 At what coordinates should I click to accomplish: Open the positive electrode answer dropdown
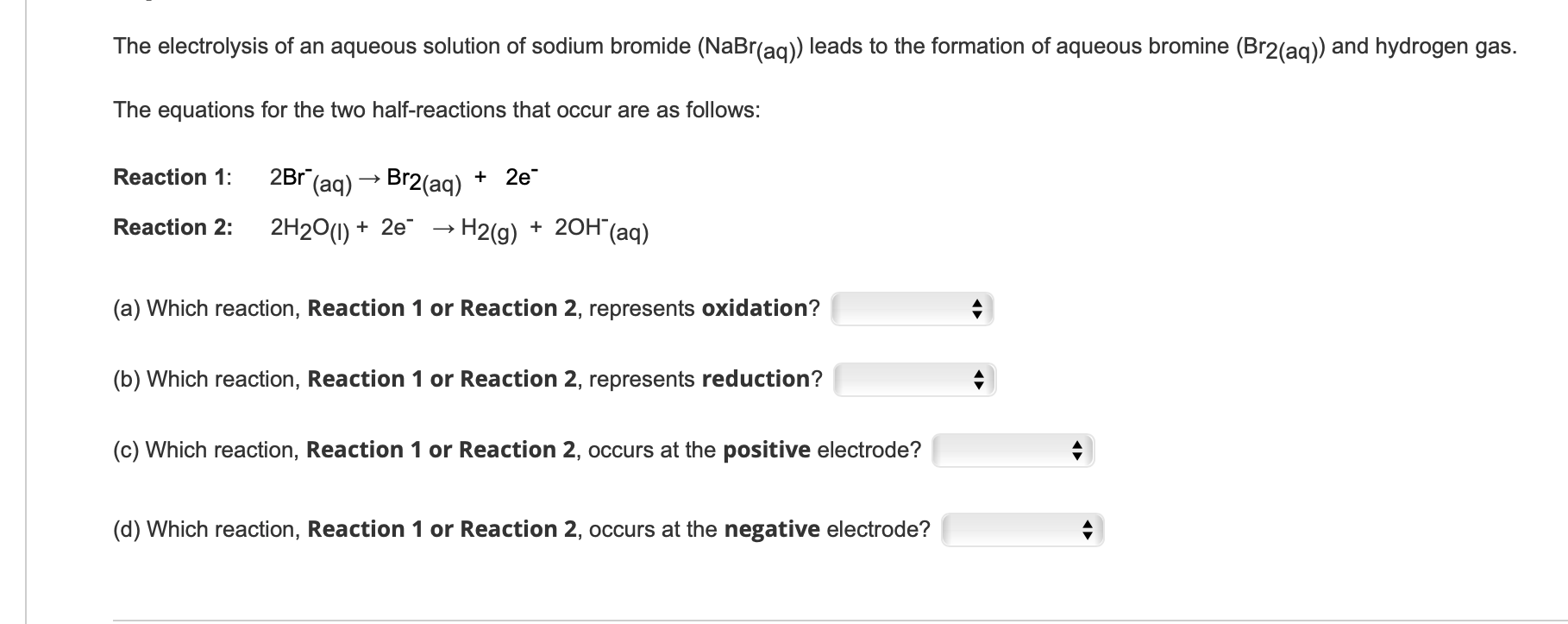(1013, 451)
